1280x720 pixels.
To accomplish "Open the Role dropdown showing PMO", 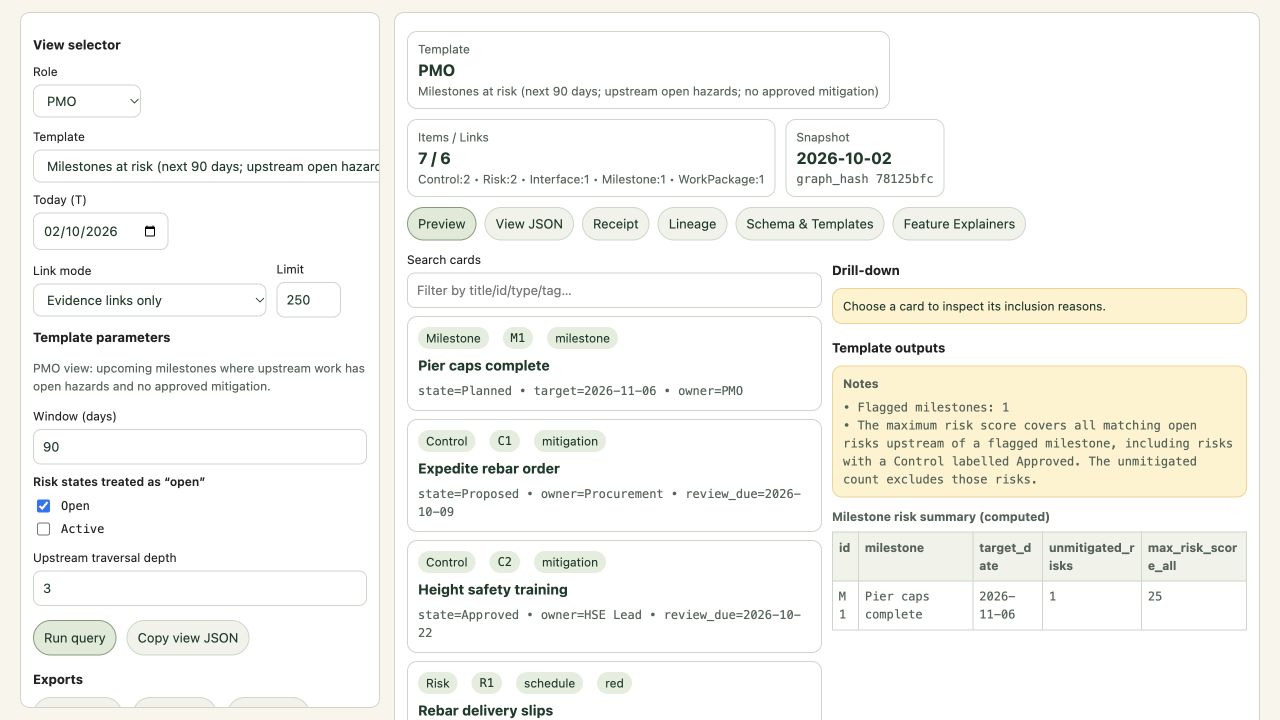I will (87, 101).
